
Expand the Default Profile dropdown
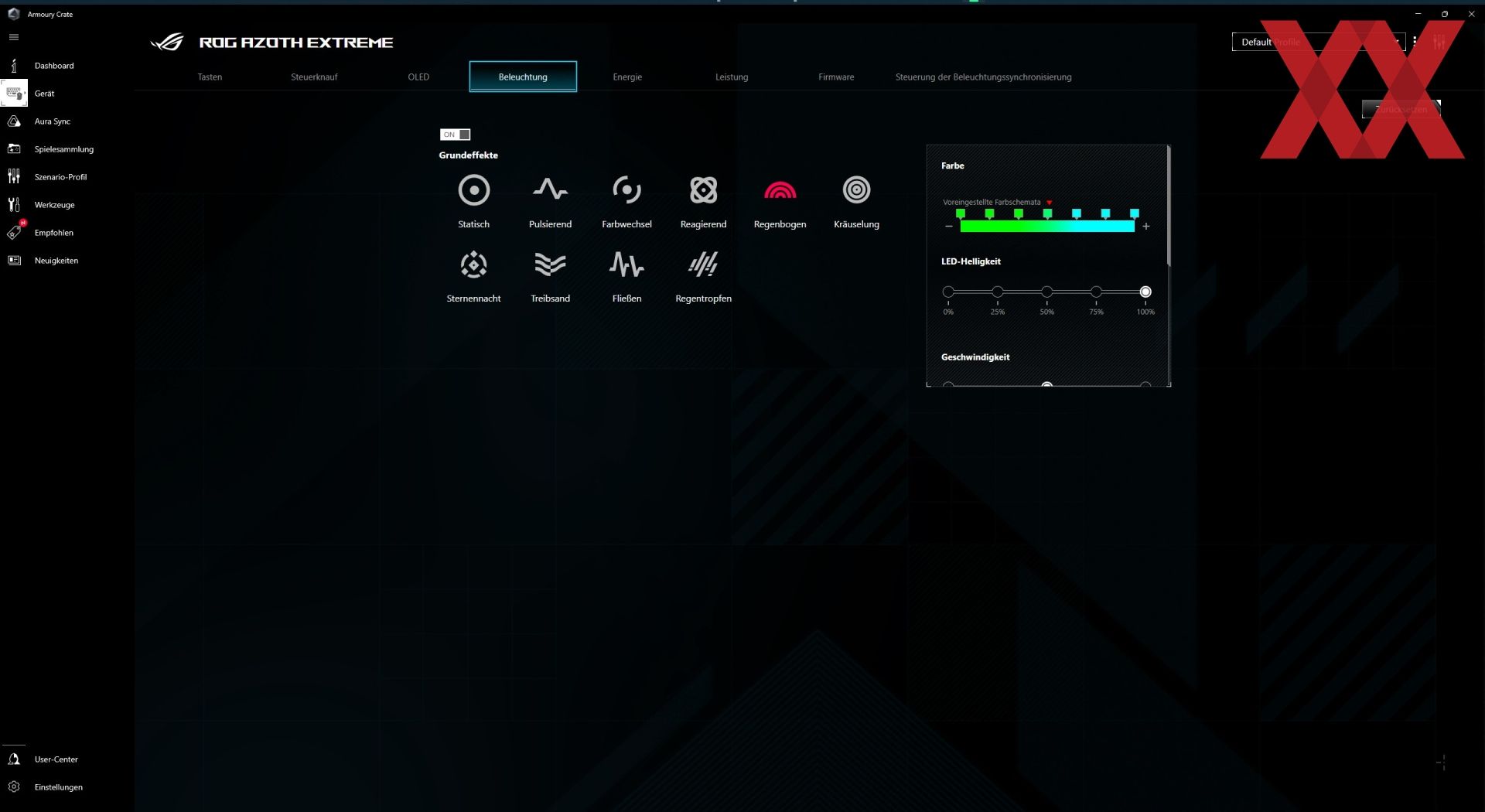coord(1318,42)
